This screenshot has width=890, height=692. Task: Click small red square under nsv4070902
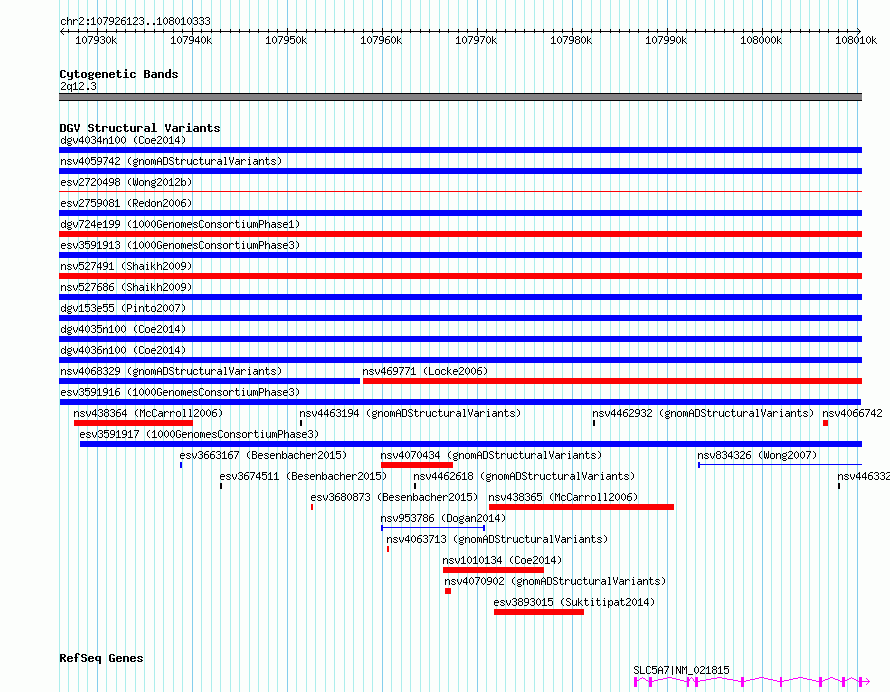pyautogui.click(x=448, y=591)
